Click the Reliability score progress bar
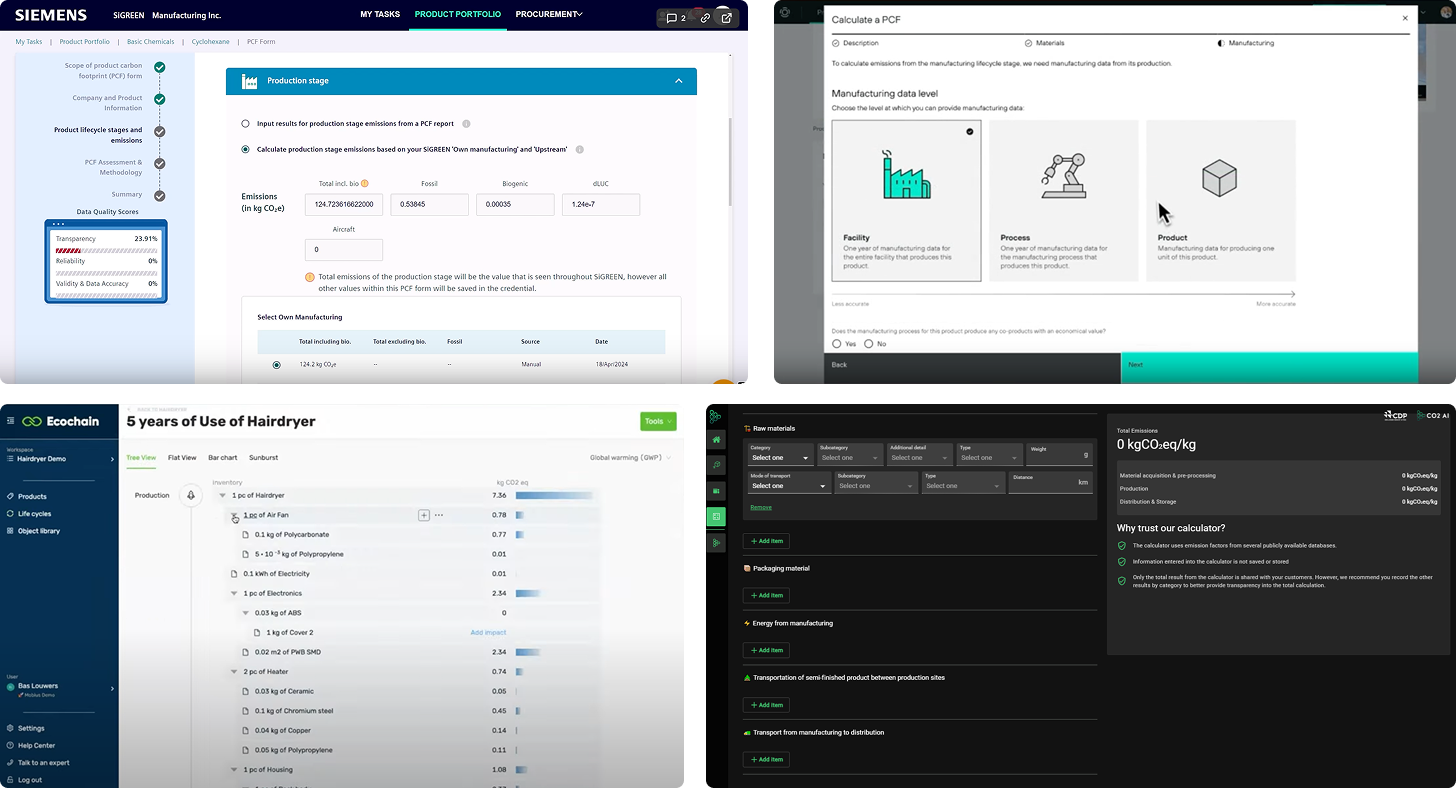 click(106, 273)
